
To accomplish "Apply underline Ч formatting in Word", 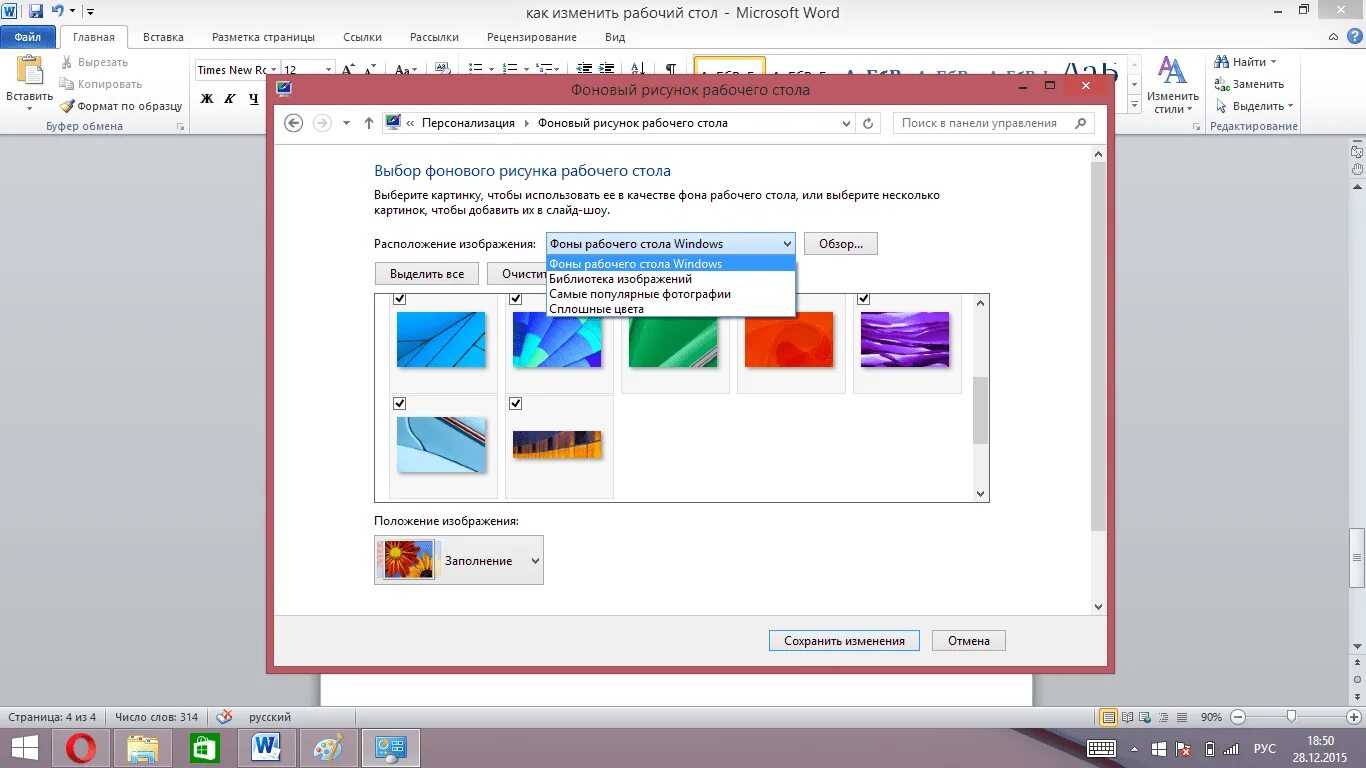I will pos(253,98).
